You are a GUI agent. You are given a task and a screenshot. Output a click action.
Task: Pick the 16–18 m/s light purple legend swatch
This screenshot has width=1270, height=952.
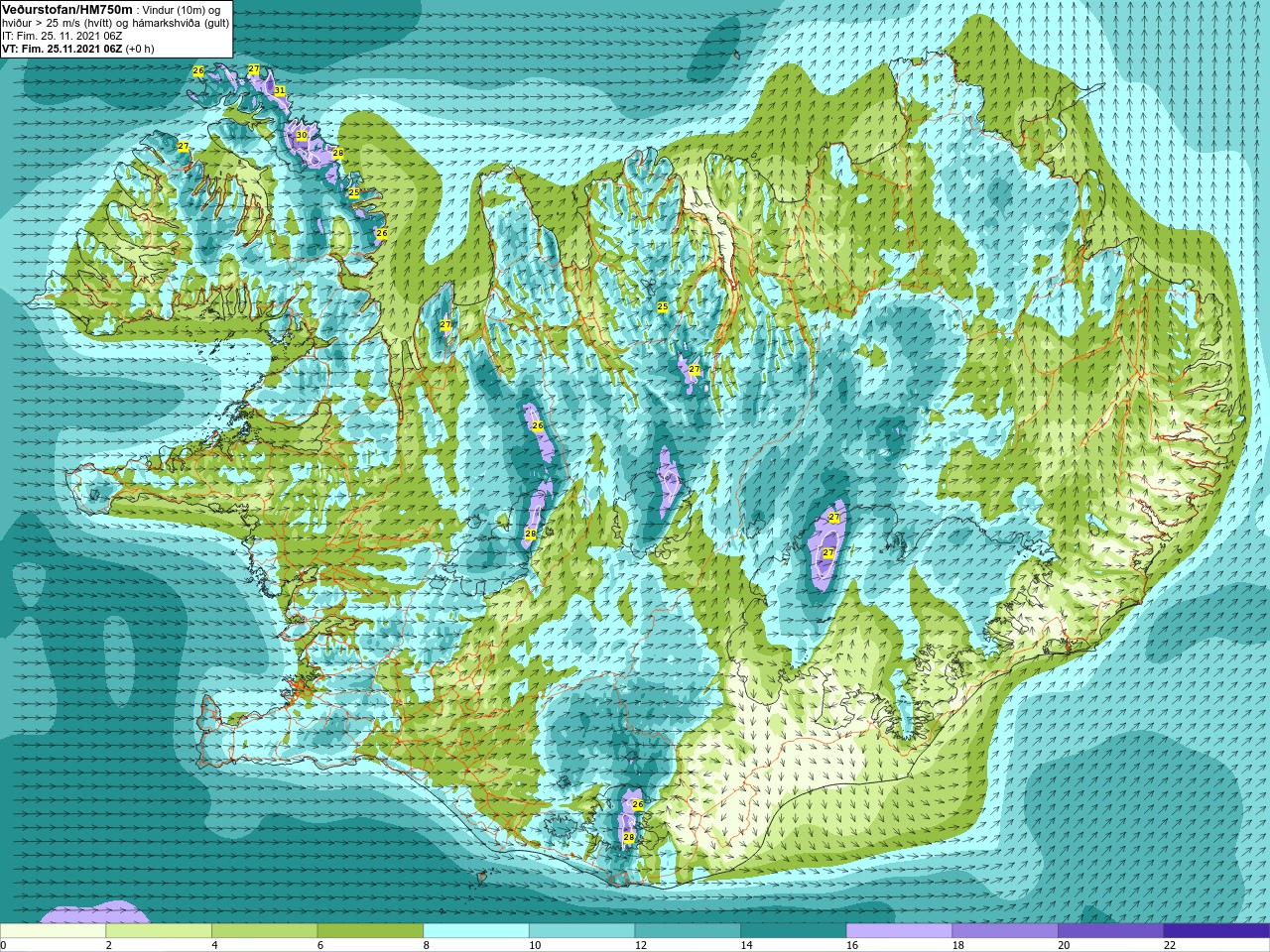899,931
